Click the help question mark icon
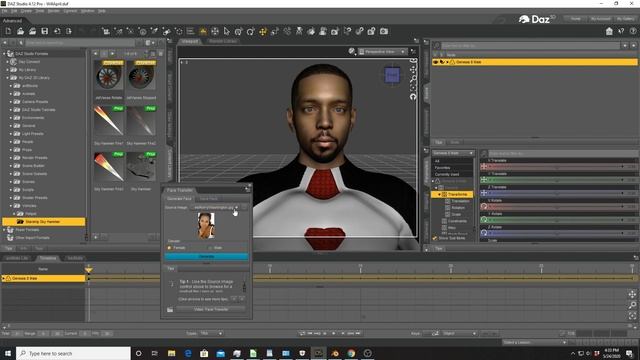This screenshot has width=640, height=360. coord(633,31)
